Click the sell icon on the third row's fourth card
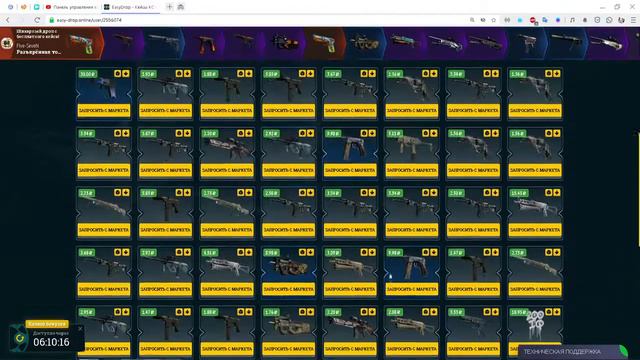Screen dimensions: 640x360 point(302,192)
